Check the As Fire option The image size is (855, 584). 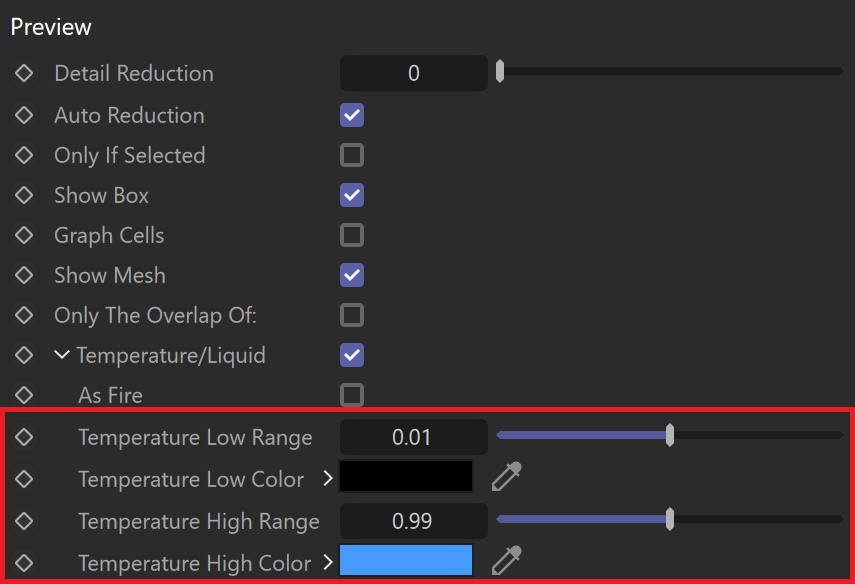(352, 395)
